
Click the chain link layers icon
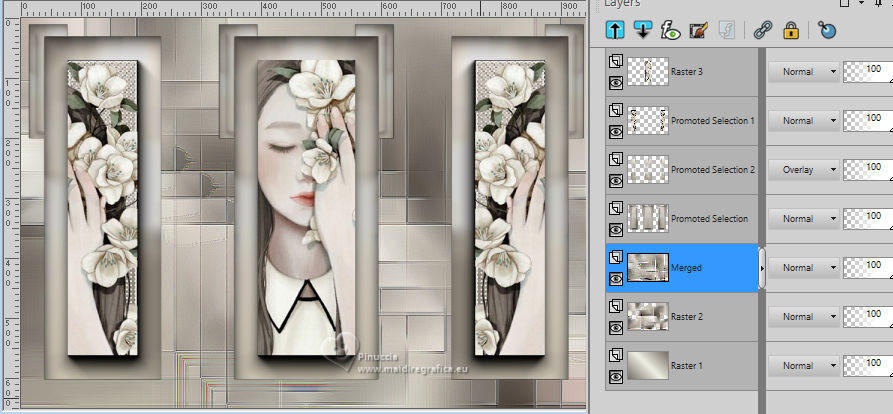pyautogui.click(x=762, y=30)
